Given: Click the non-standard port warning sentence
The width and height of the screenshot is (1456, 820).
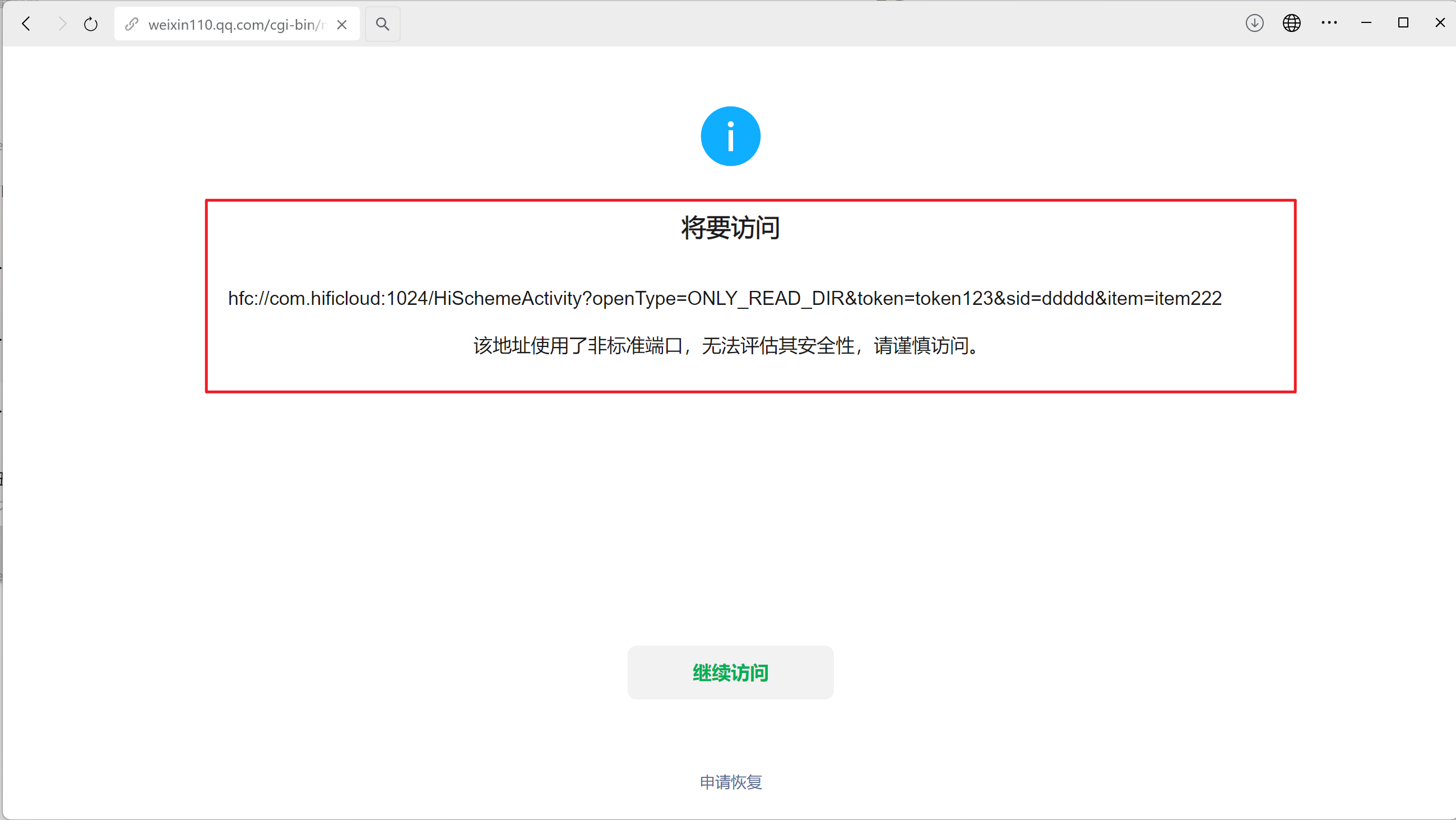Looking at the screenshot, I should coord(727,345).
